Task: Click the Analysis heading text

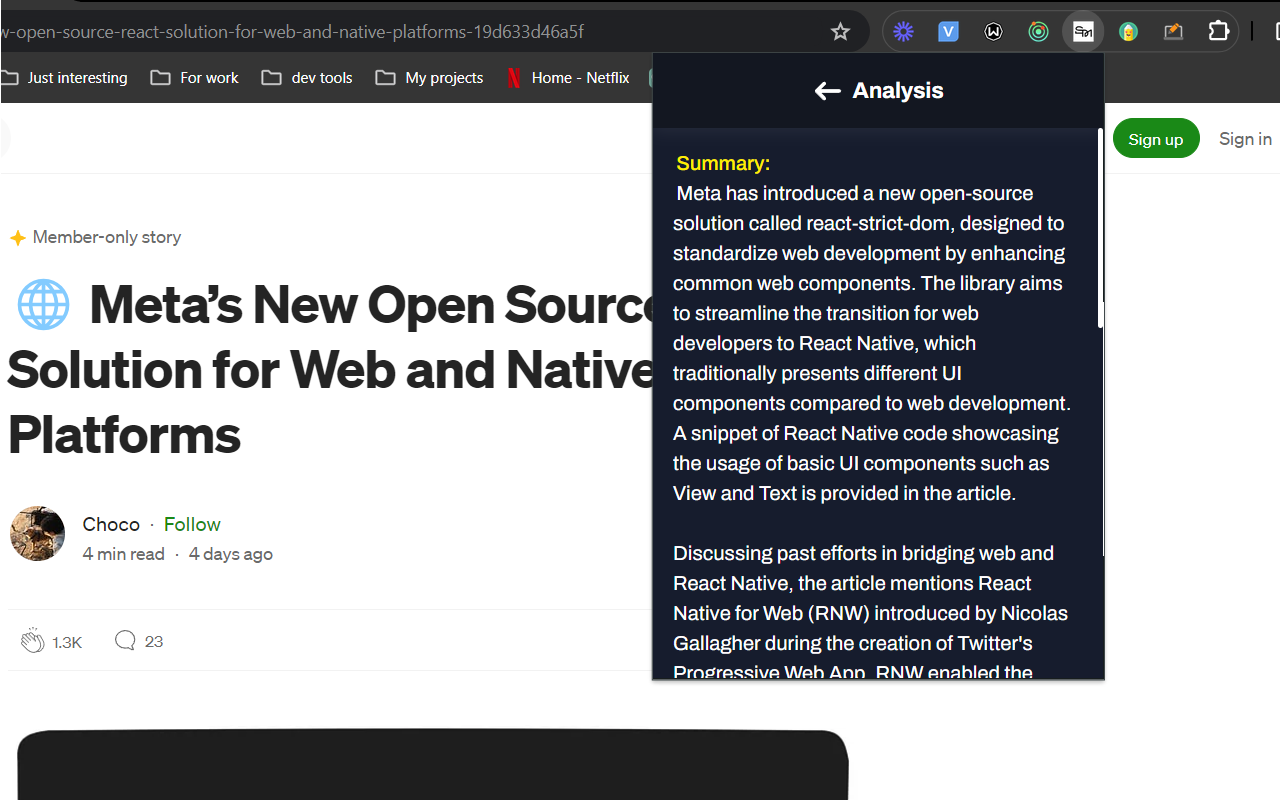Action: (898, 91)
